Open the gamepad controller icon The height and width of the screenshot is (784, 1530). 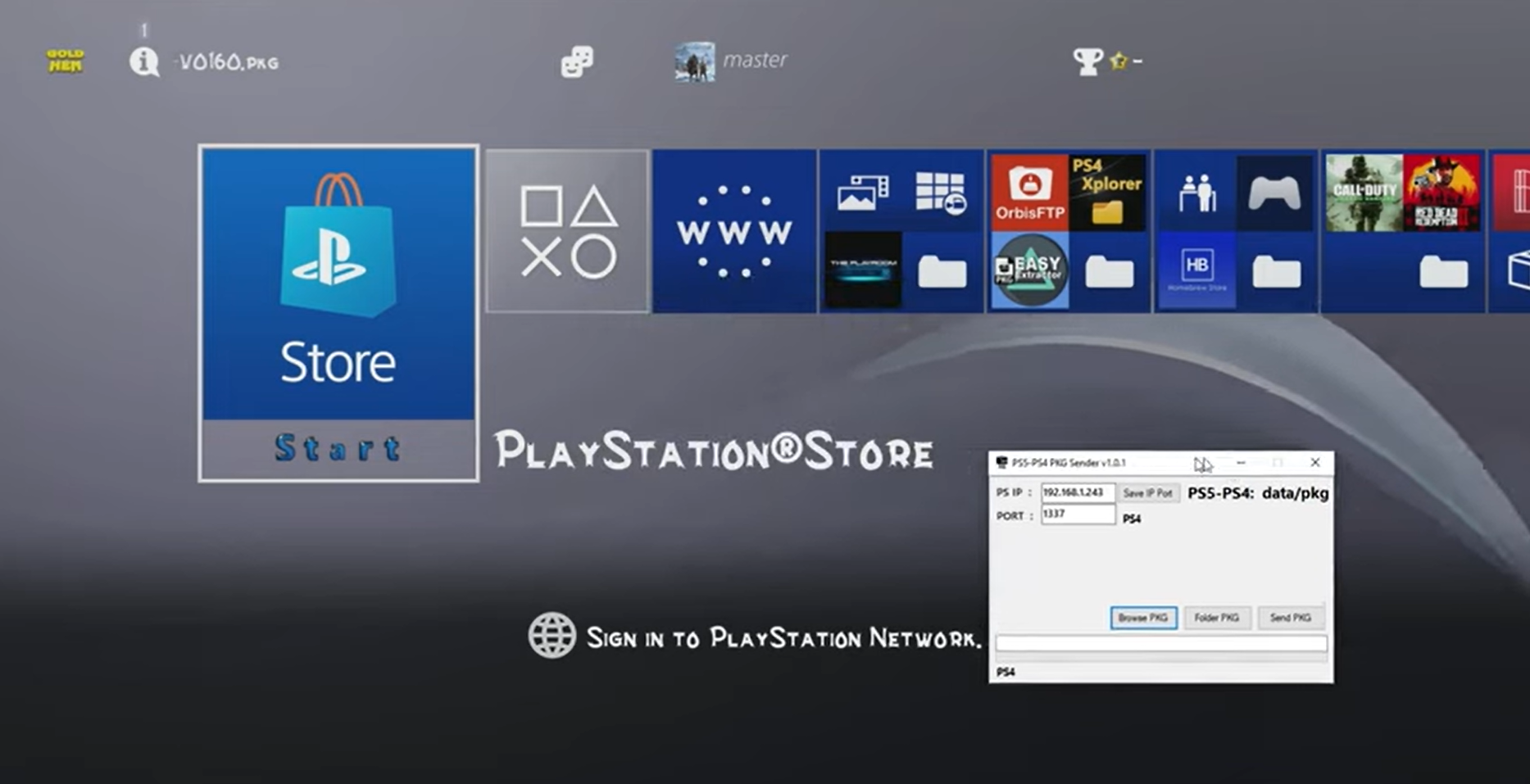(1274, 193)
